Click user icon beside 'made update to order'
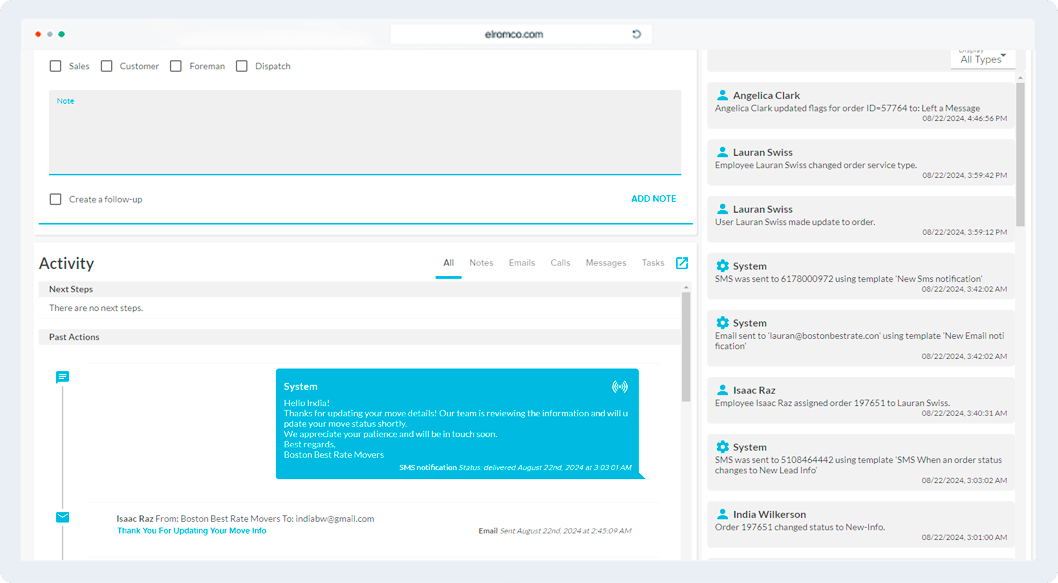The width and height of the screenshot is (1058, 583). (722, 209)
